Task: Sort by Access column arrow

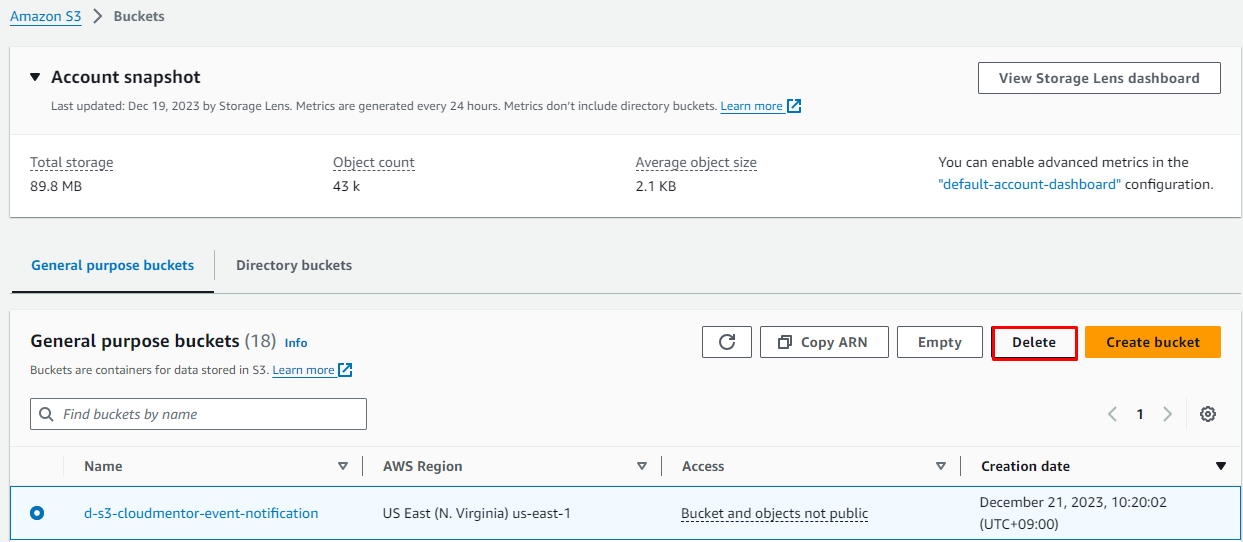Action: coord(940,466)
